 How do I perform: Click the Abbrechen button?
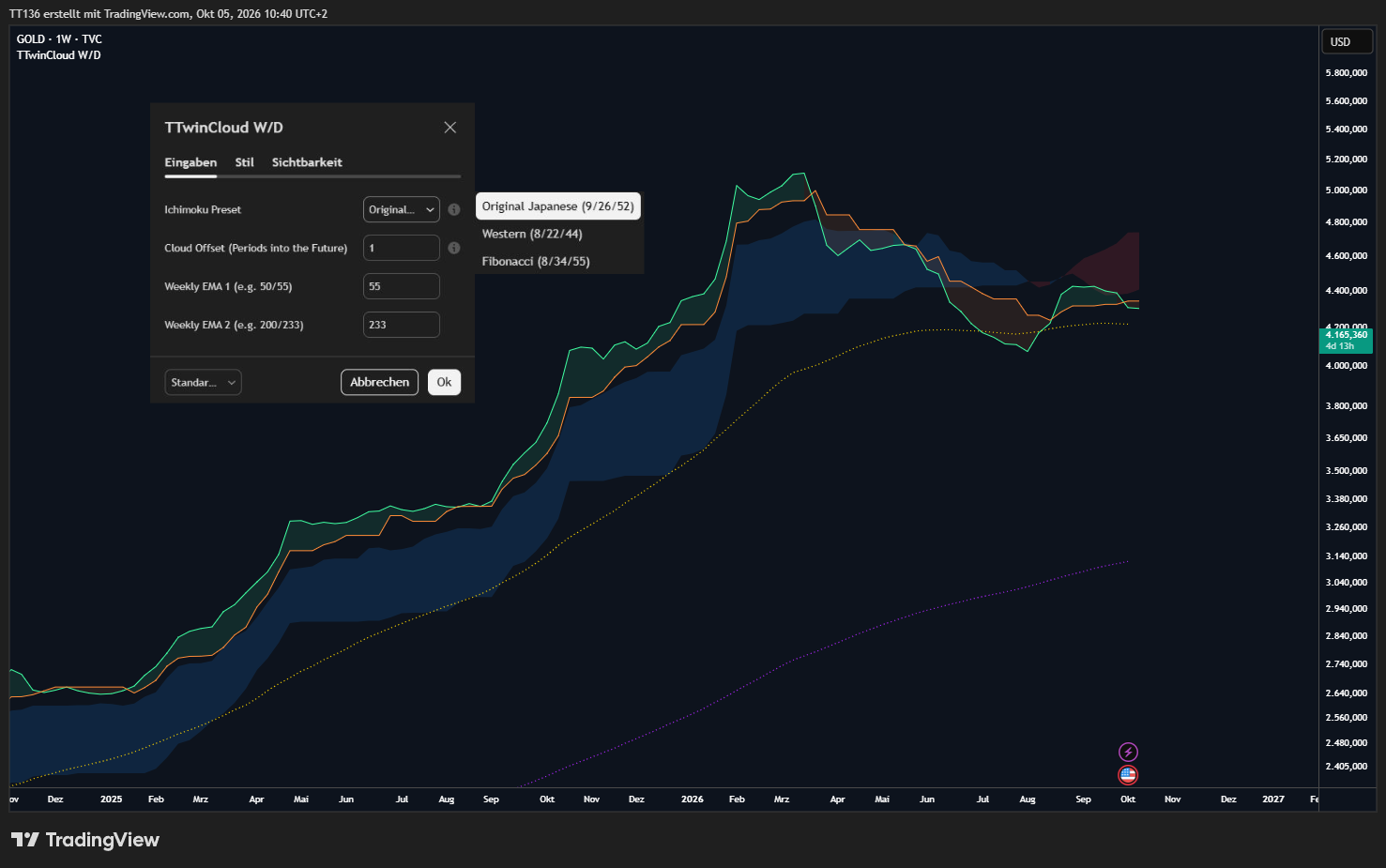(380, 382)
